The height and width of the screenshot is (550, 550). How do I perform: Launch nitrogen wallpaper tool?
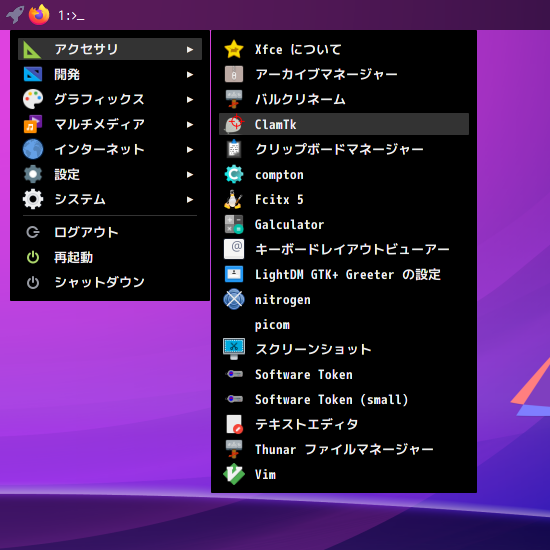[x=344, y=300]
